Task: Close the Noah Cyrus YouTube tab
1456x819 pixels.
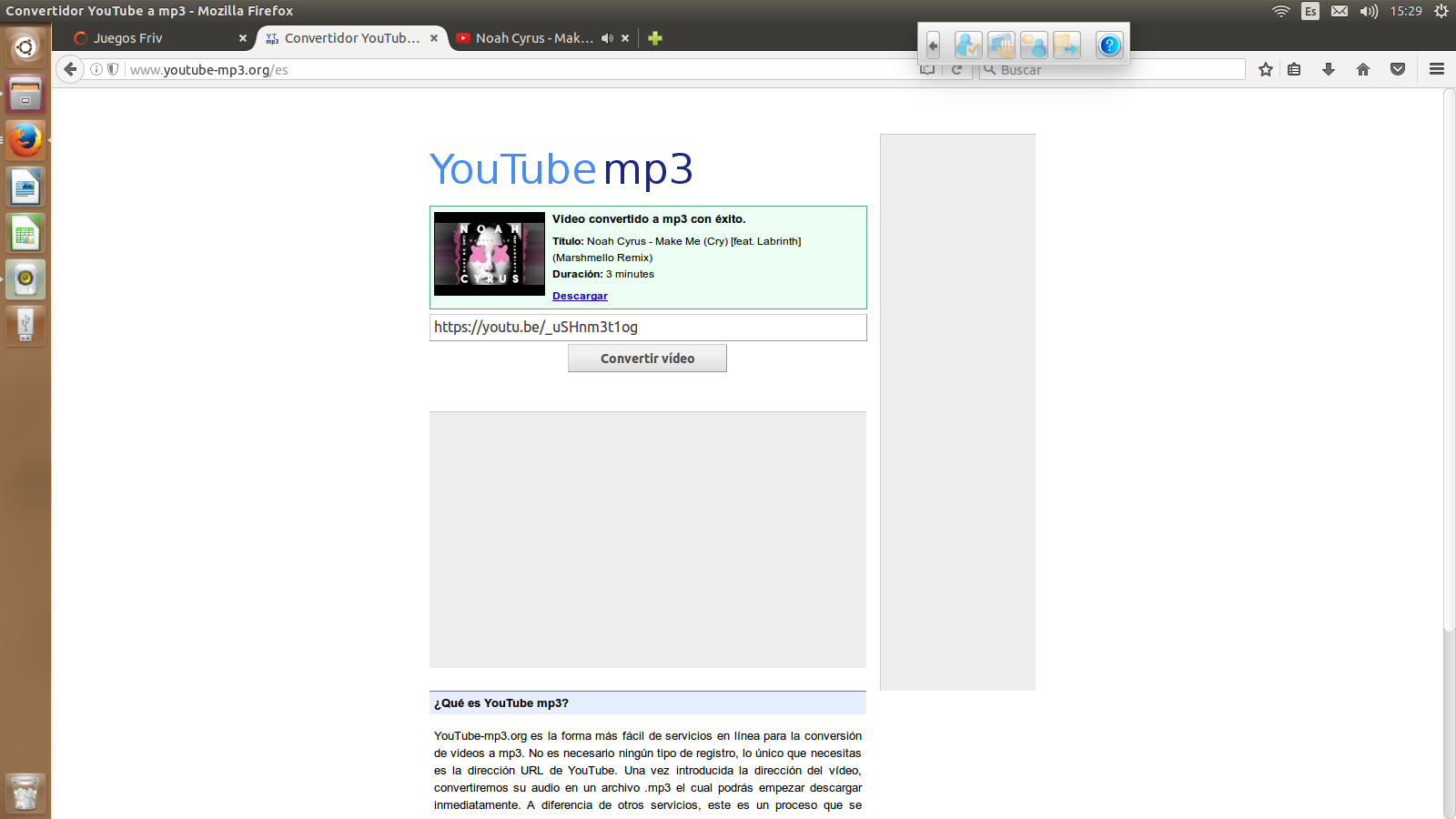Action: [625, 38]
